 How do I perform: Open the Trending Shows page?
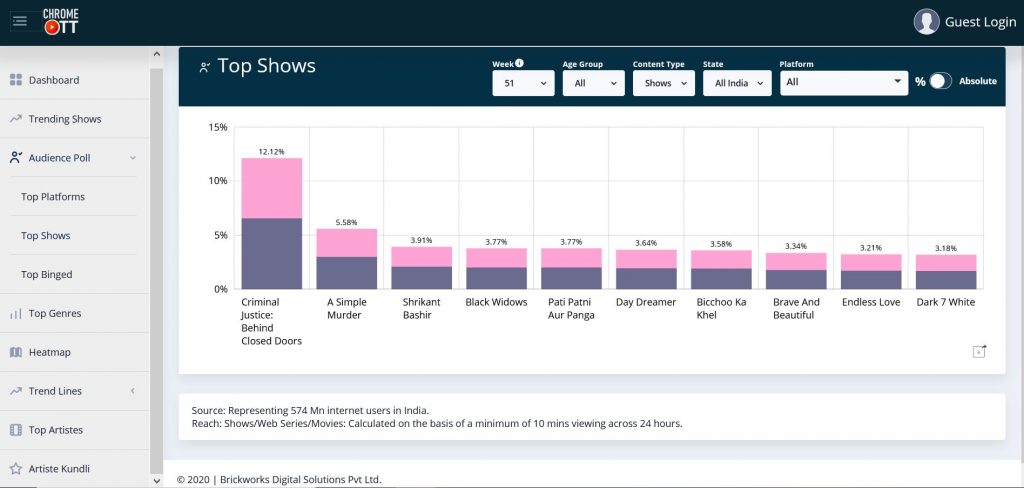(x=65, y=119)
